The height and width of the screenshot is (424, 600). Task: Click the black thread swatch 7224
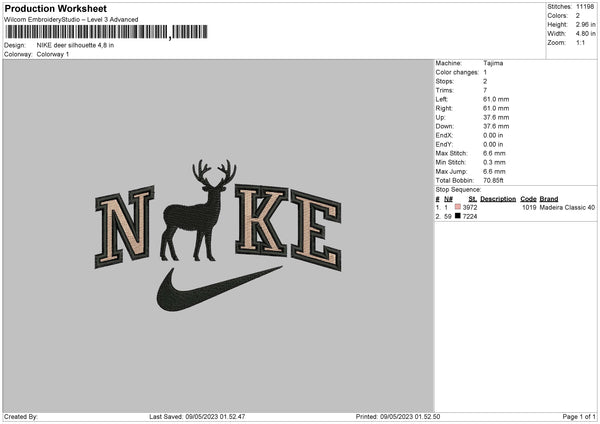(x=458, y=216)
